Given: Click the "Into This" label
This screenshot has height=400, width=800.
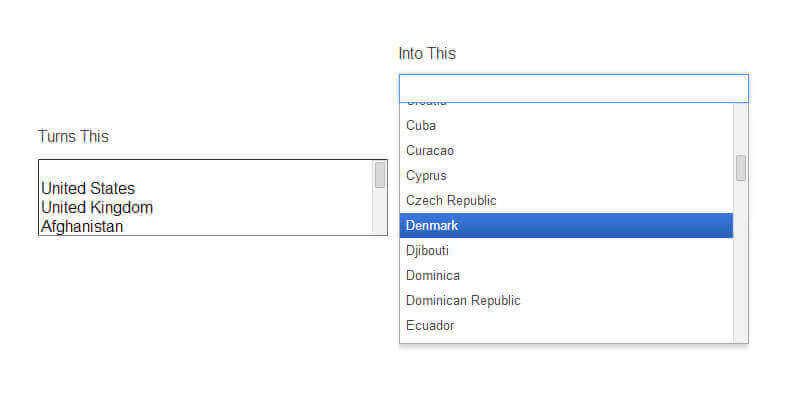Looking at the screenshot, I should pos(427,53).
